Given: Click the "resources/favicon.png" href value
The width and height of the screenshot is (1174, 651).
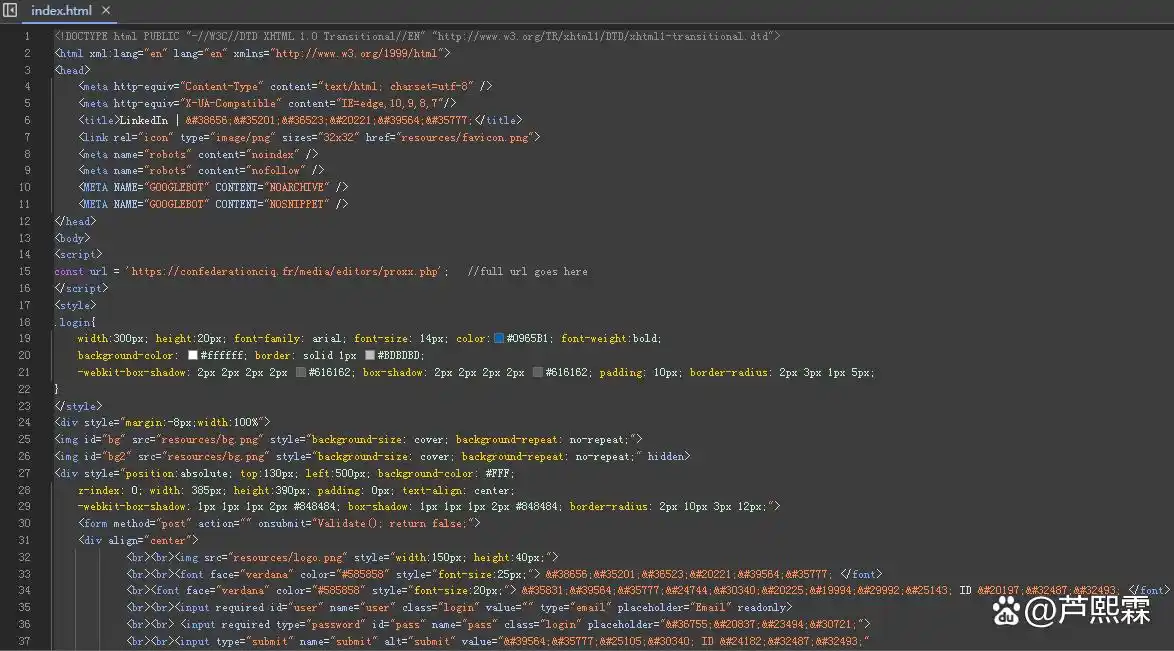Looking at the screenshot, I should [464, 137].
